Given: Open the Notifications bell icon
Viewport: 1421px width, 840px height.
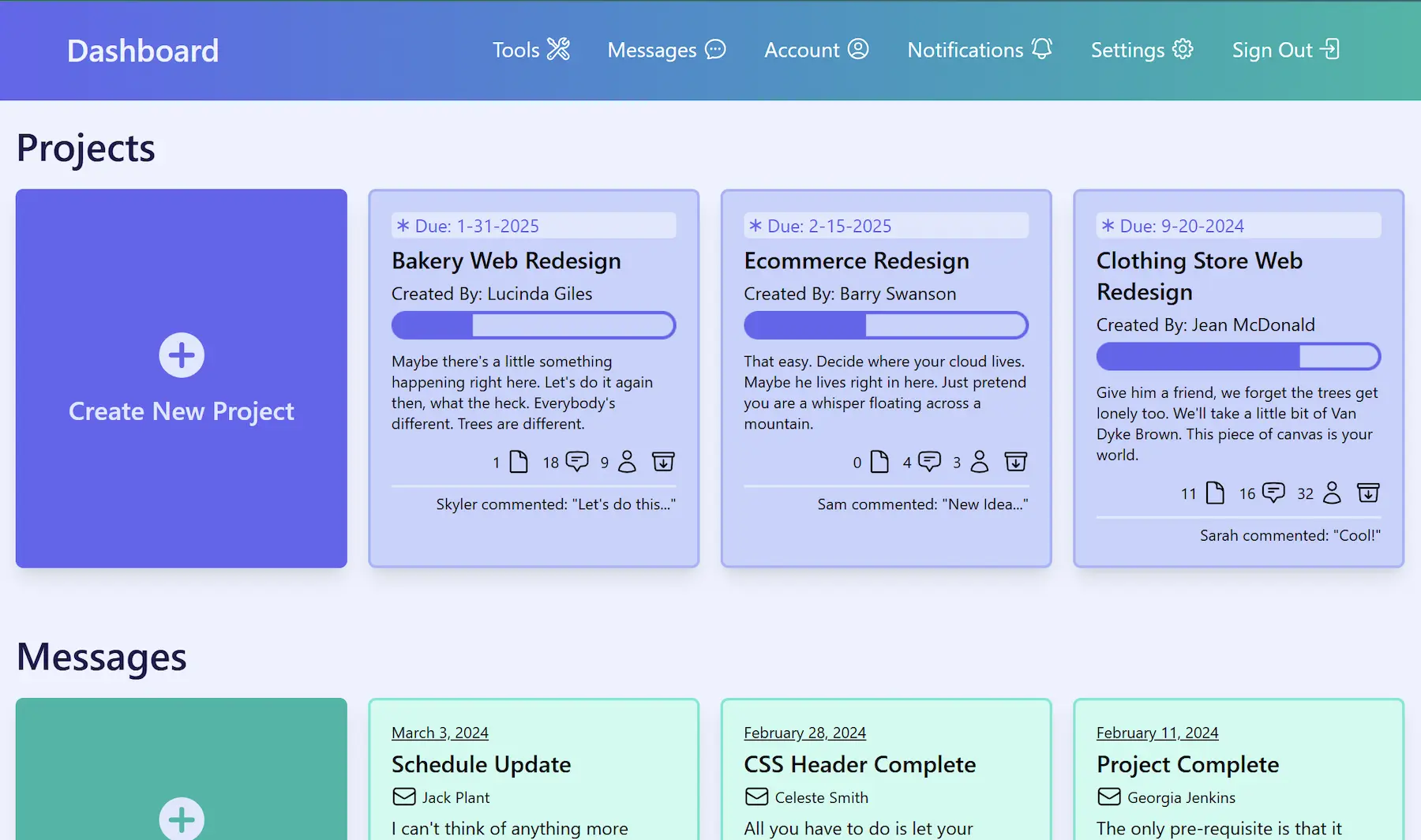Looking at the screenshot, I should [1042, 48].
